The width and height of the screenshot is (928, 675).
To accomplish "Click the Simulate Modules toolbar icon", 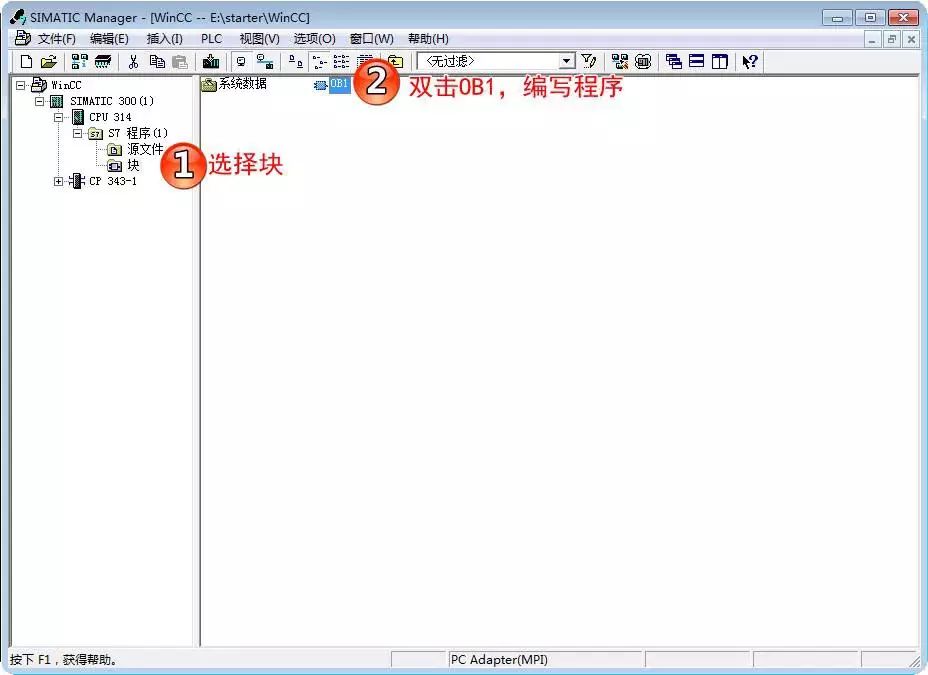I will 643,62.
